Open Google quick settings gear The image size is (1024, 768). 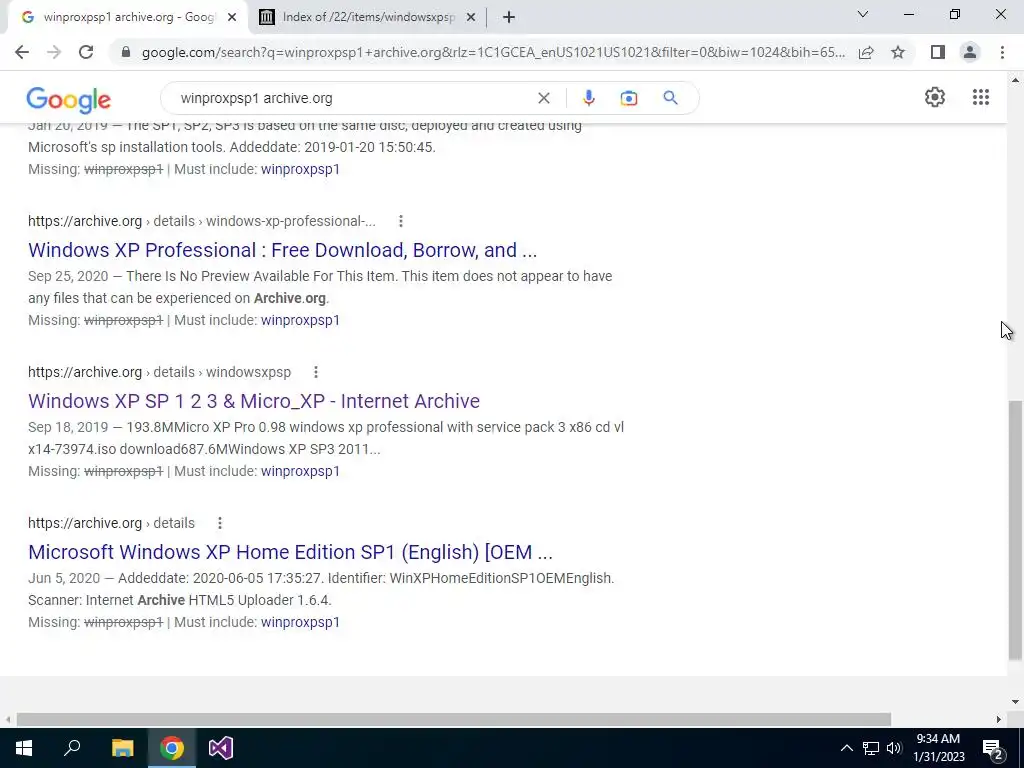pyautogui.click(x=935, y=97)
